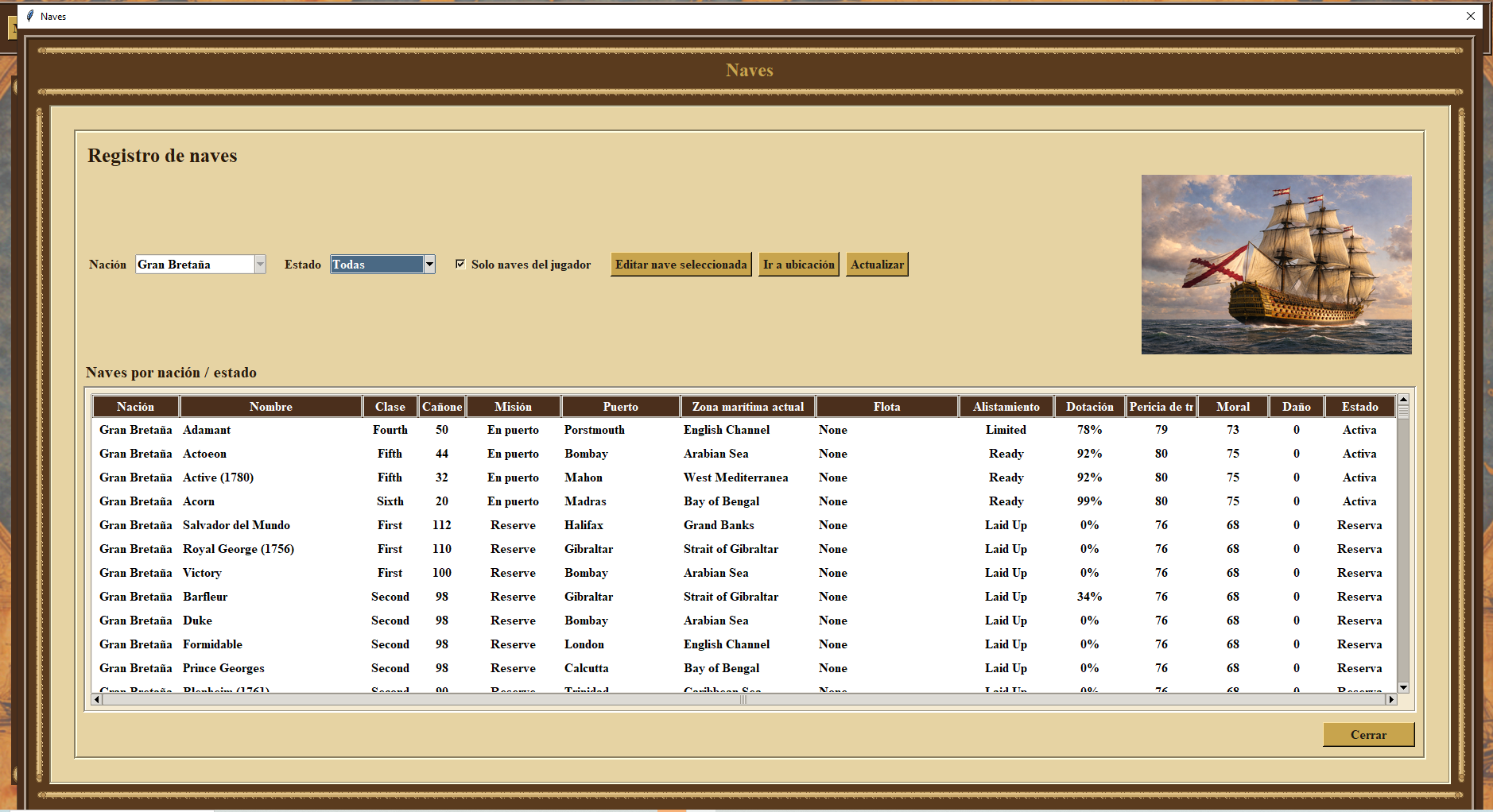Image resolution: width=1493 pixels, height=812 pixels.
Task: Sort by Dotación column header
Action: point(1090,407)
